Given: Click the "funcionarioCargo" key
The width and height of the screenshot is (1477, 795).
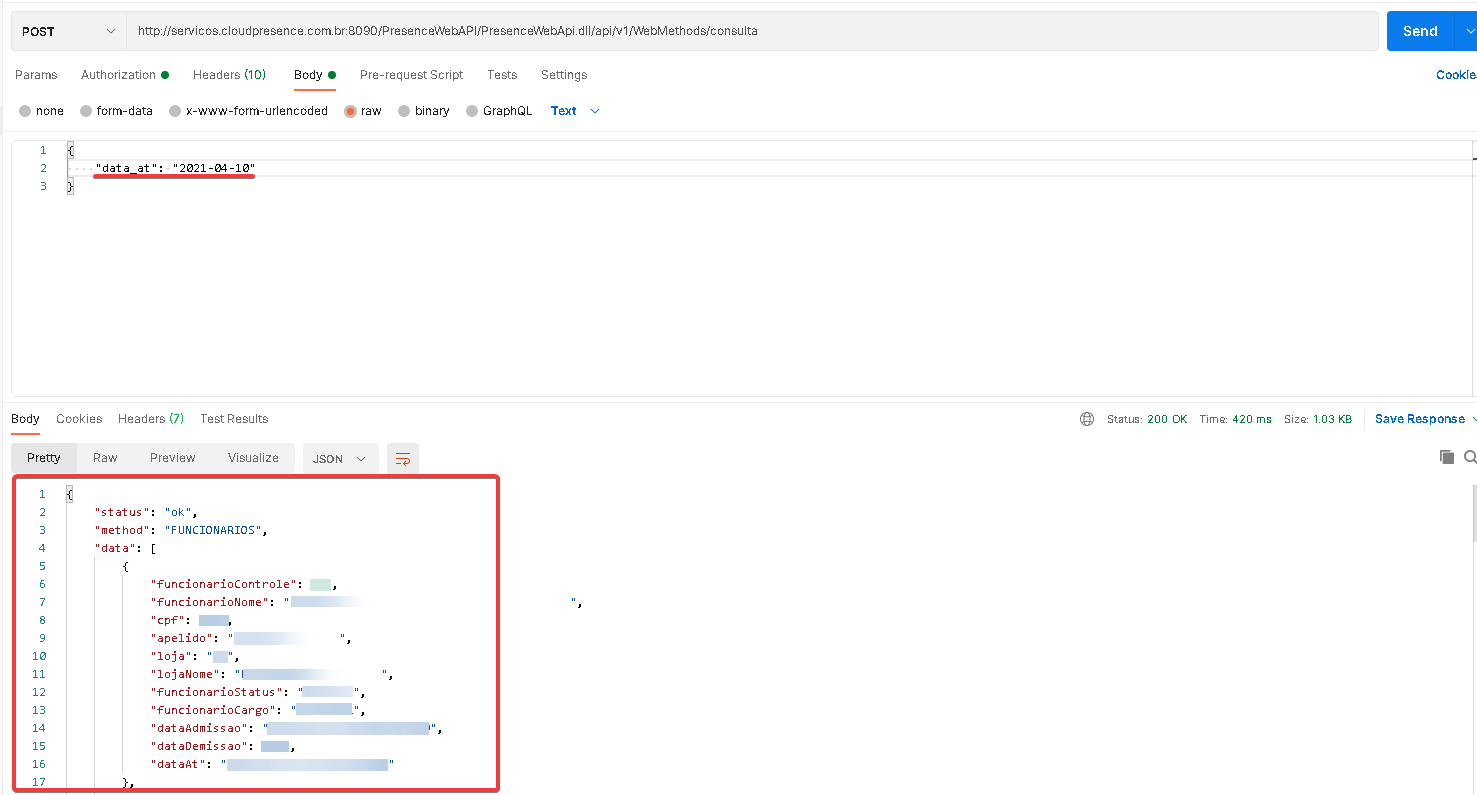Looking at the screenshot, I should (x=211, y=710).
